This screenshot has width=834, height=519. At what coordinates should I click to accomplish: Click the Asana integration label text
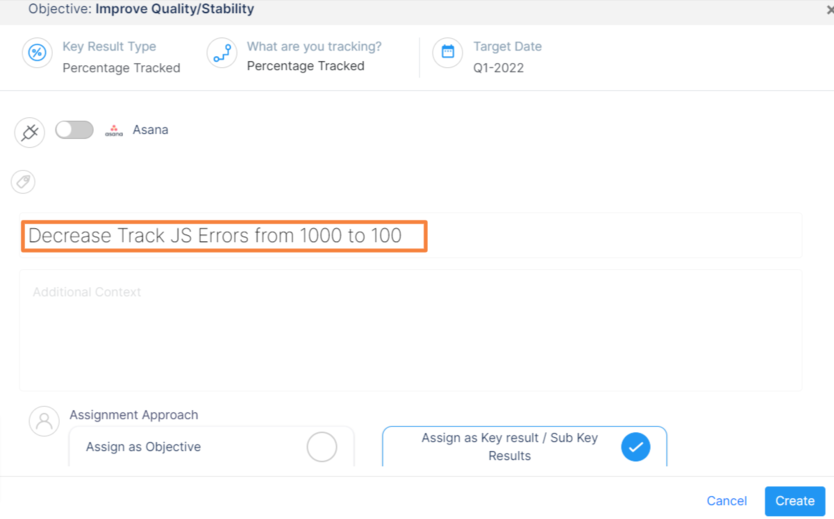click(150, 130)
